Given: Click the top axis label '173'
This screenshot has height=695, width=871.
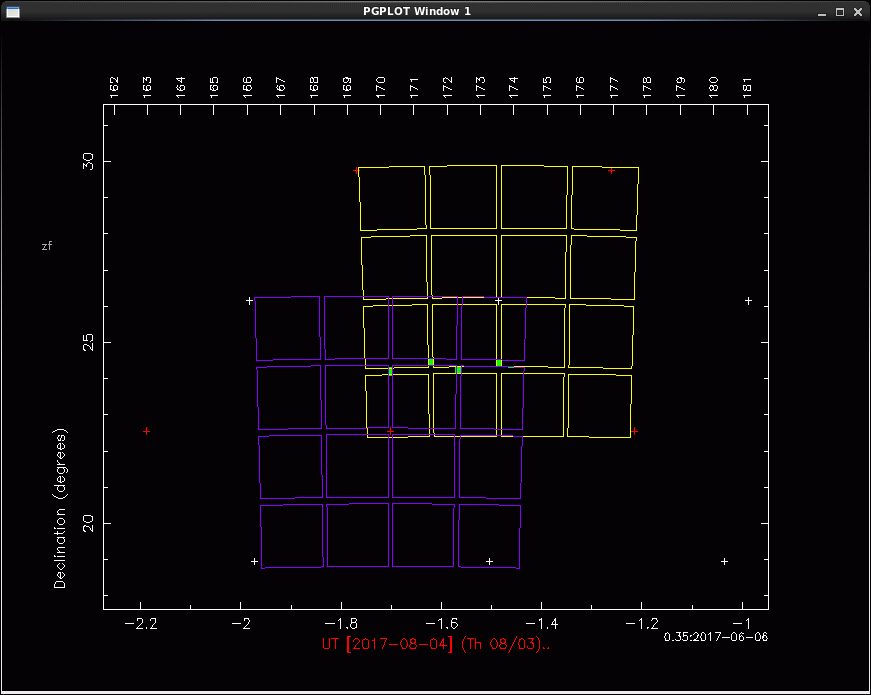Looking at the screenshot, I should [480, 88].
